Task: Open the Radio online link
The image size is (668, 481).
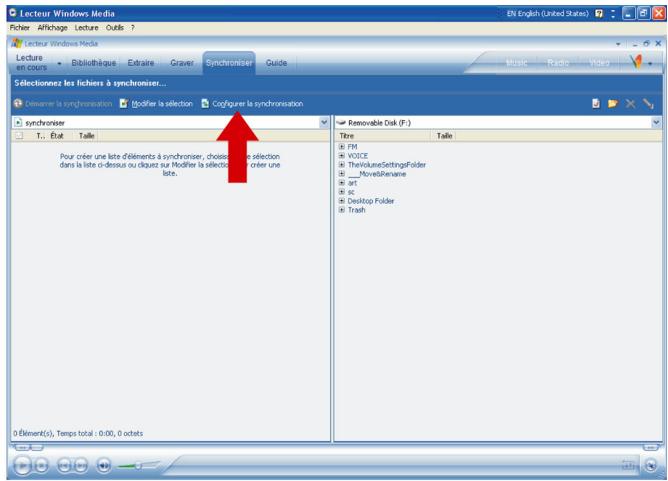Action: pos(558,63)
